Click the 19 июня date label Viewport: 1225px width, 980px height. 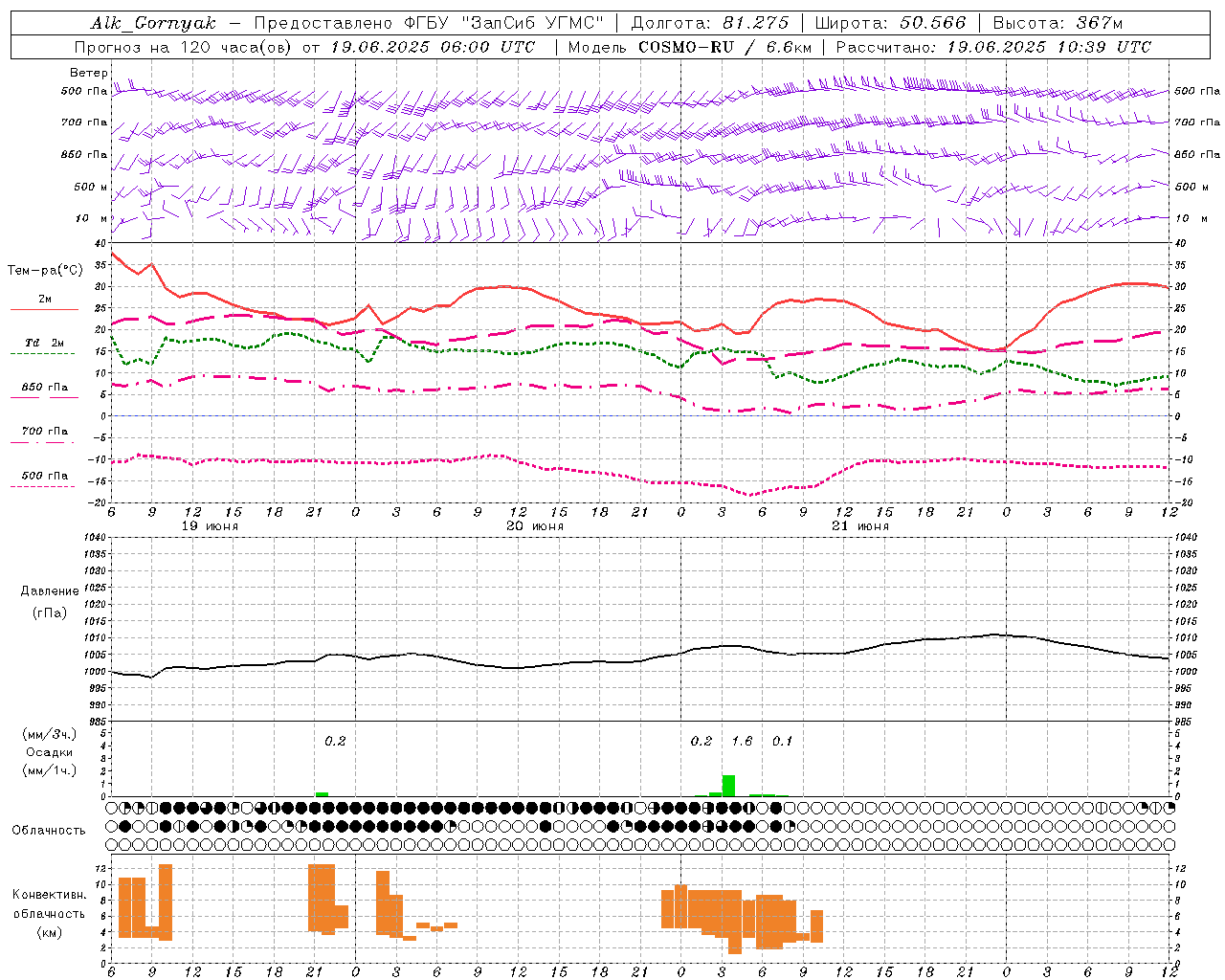click(x=210, y=526)
